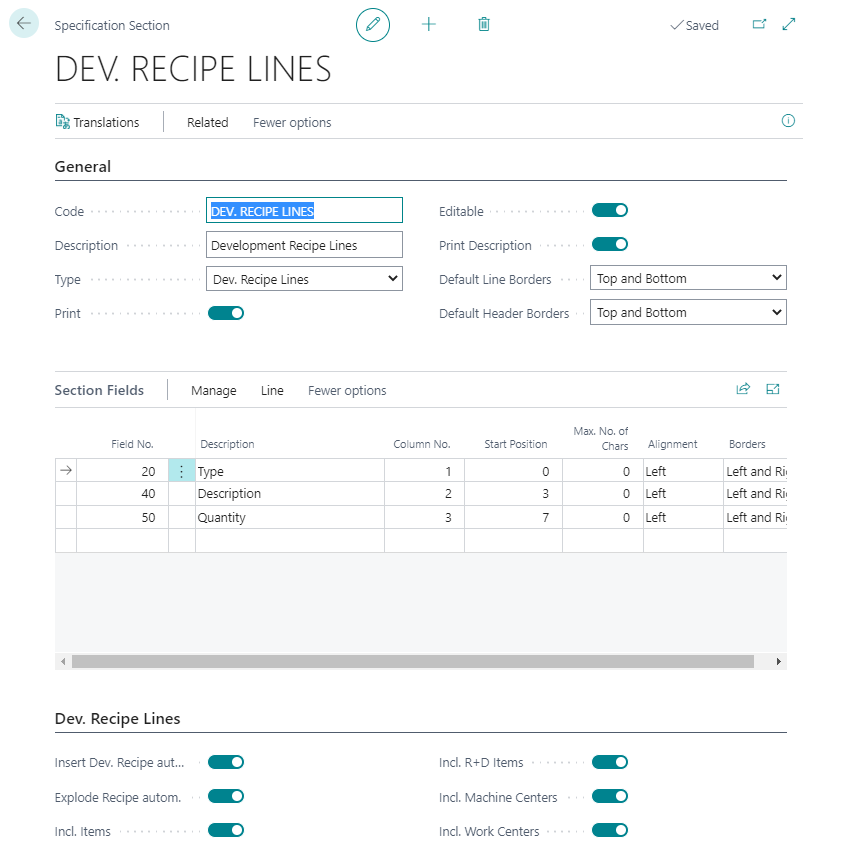Toggle the Incl. Items switch

225,831
